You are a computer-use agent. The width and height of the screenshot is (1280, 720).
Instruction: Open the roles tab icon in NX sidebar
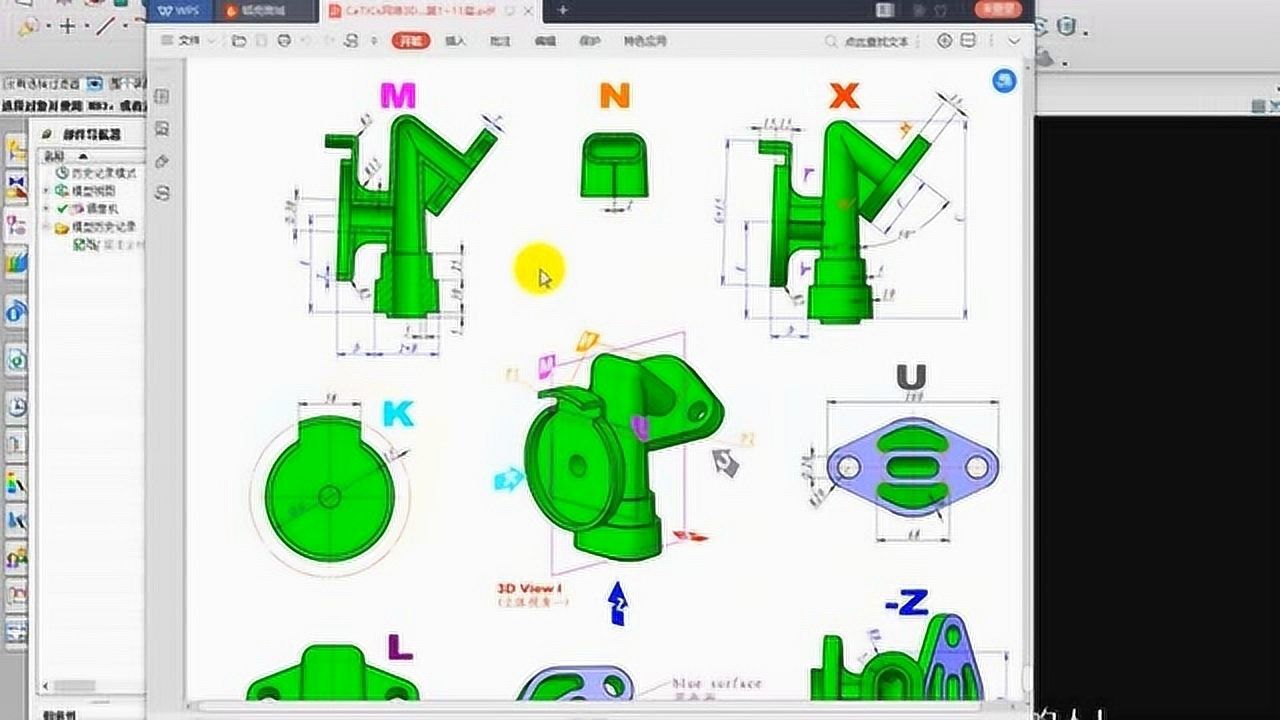tap(16, 558)
